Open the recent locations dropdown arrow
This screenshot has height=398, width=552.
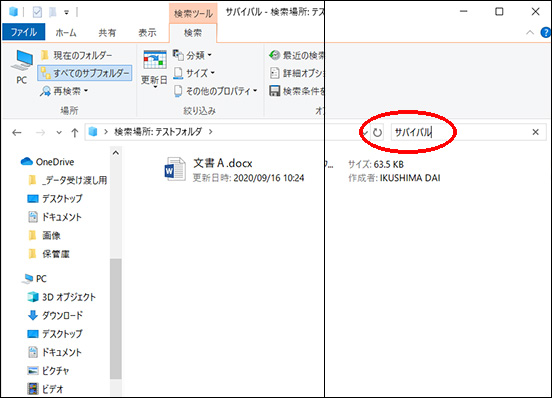(59, 133)
